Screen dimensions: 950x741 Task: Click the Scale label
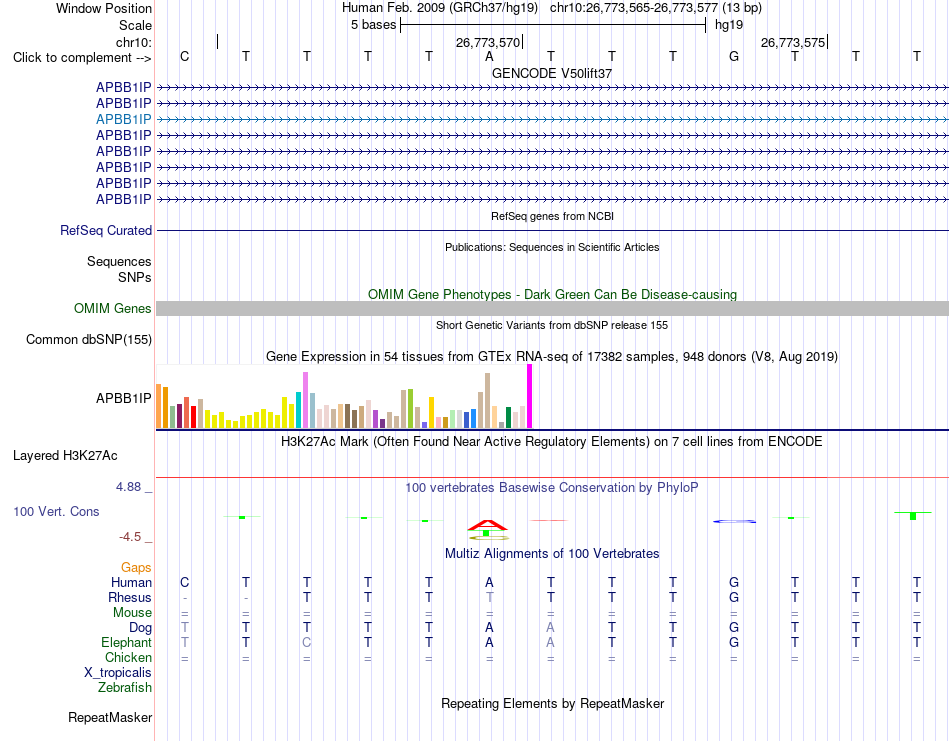pos(135,25)
